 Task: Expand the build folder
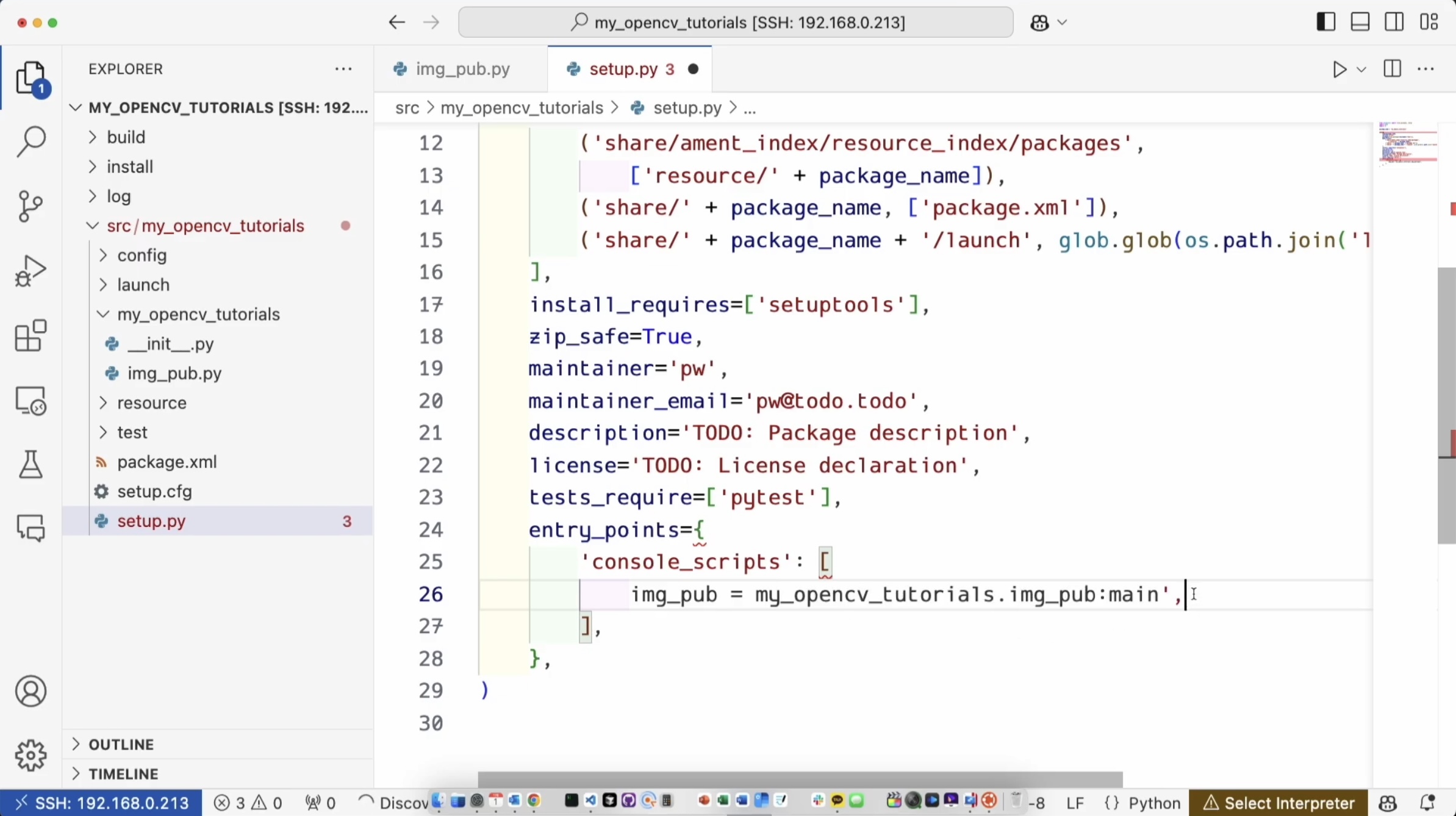pos(126,137)
